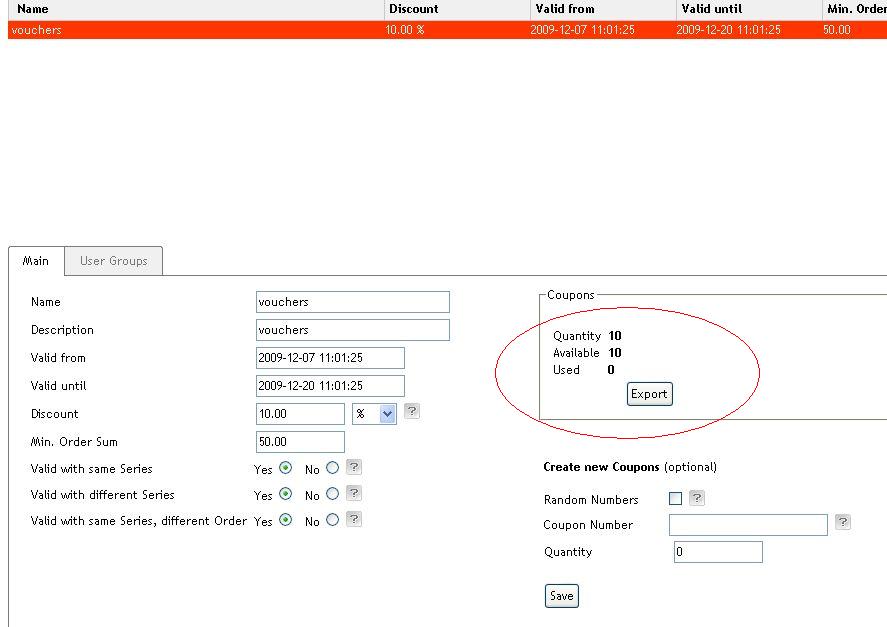The height and width of the screenshot is (627, 887).
Task: Click help icon for Valid with same Series
Action: tap(353, 467)
